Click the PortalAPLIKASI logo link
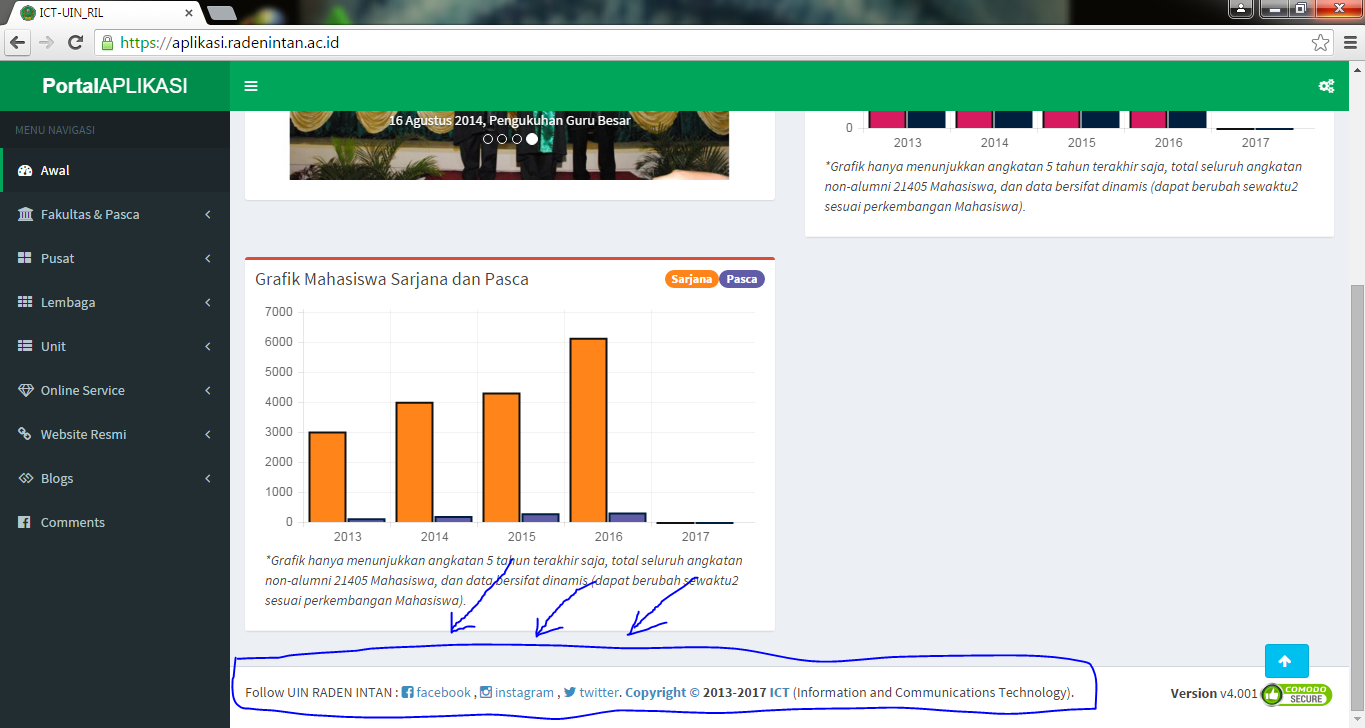Screen dimensions: 1365x728 115,86
